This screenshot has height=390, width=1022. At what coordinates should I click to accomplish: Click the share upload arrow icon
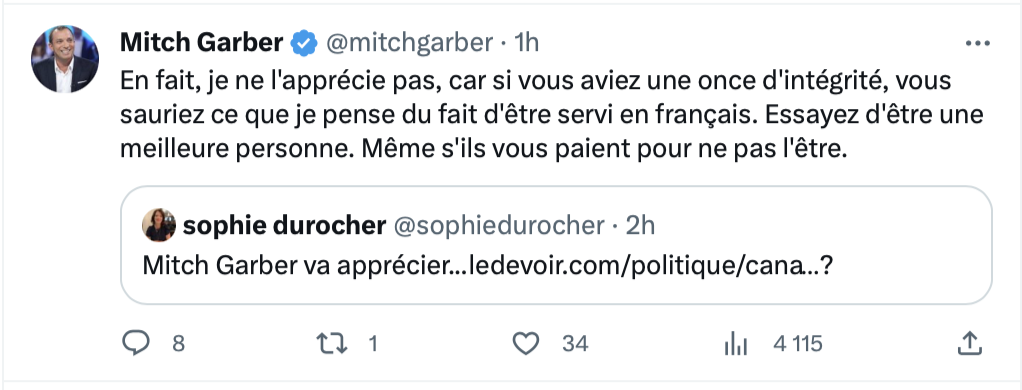(969, 343)
